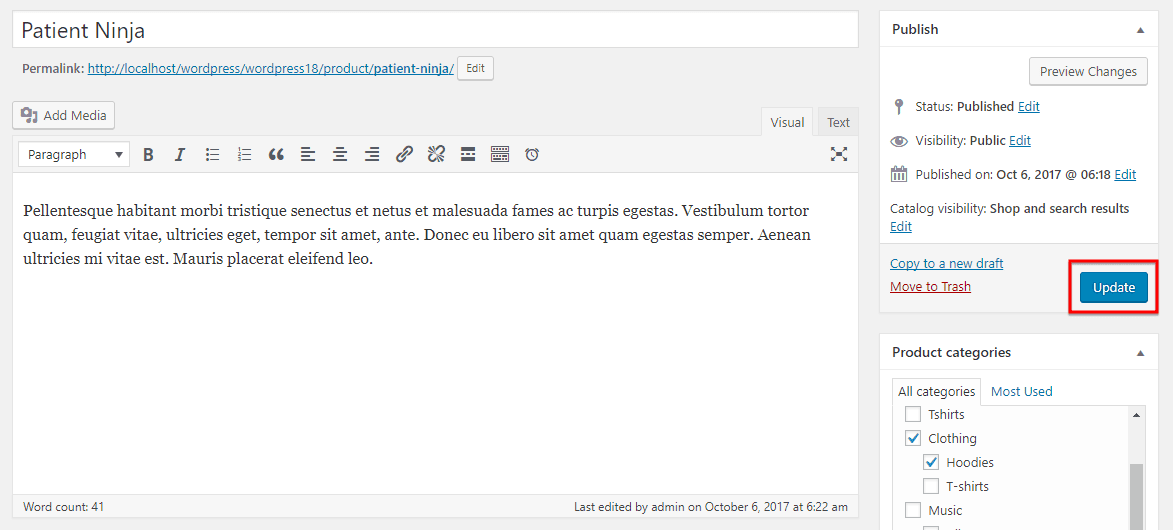Uncheck the Hoodies category
Viewport: 1173px width, 530px height.
point(931,462)
